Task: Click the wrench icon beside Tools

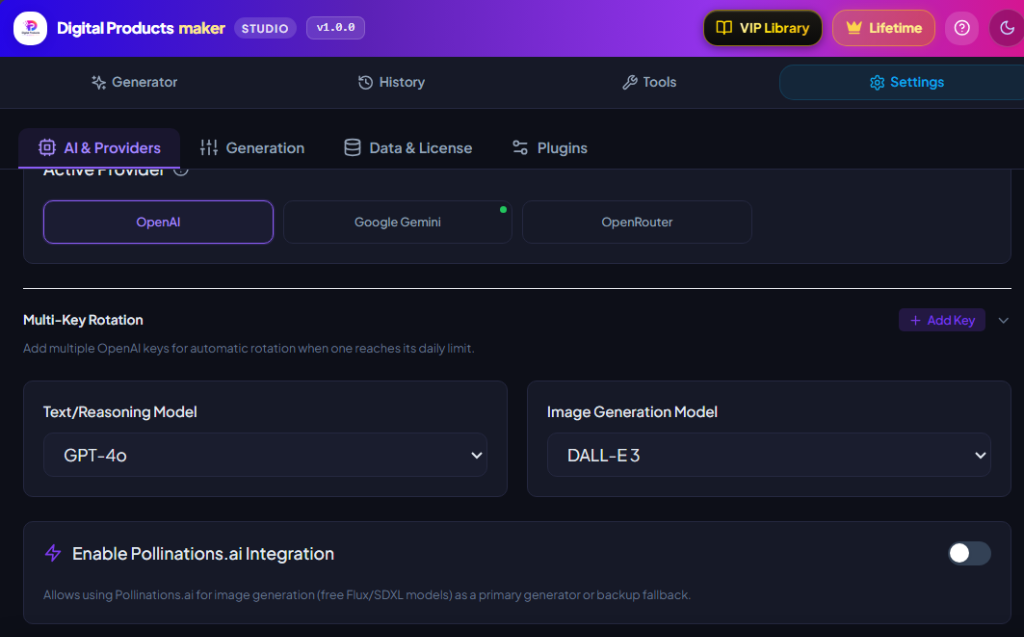Action: click(630, 82)
